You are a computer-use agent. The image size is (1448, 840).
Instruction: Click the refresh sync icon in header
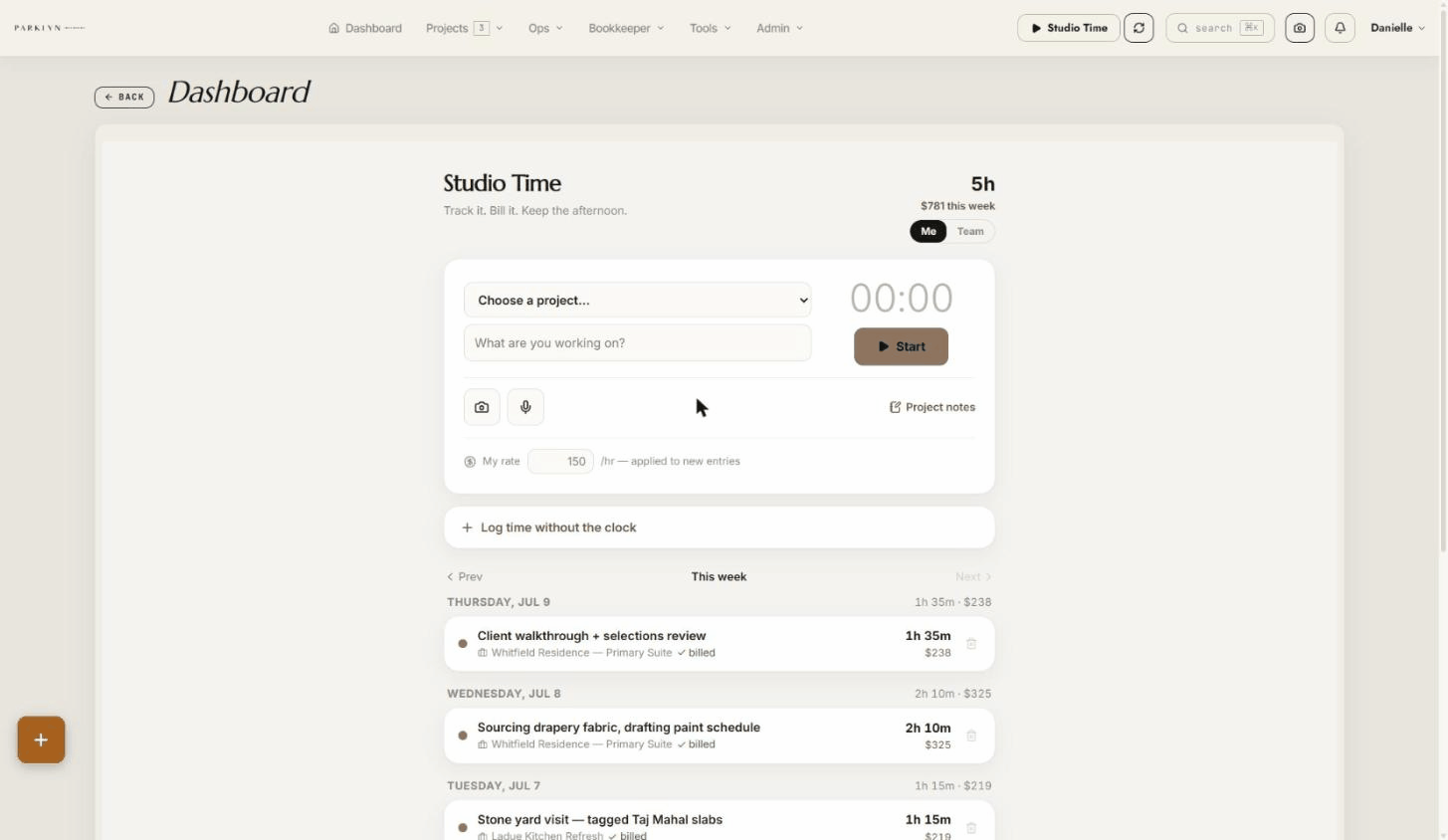coord(1138,28)
